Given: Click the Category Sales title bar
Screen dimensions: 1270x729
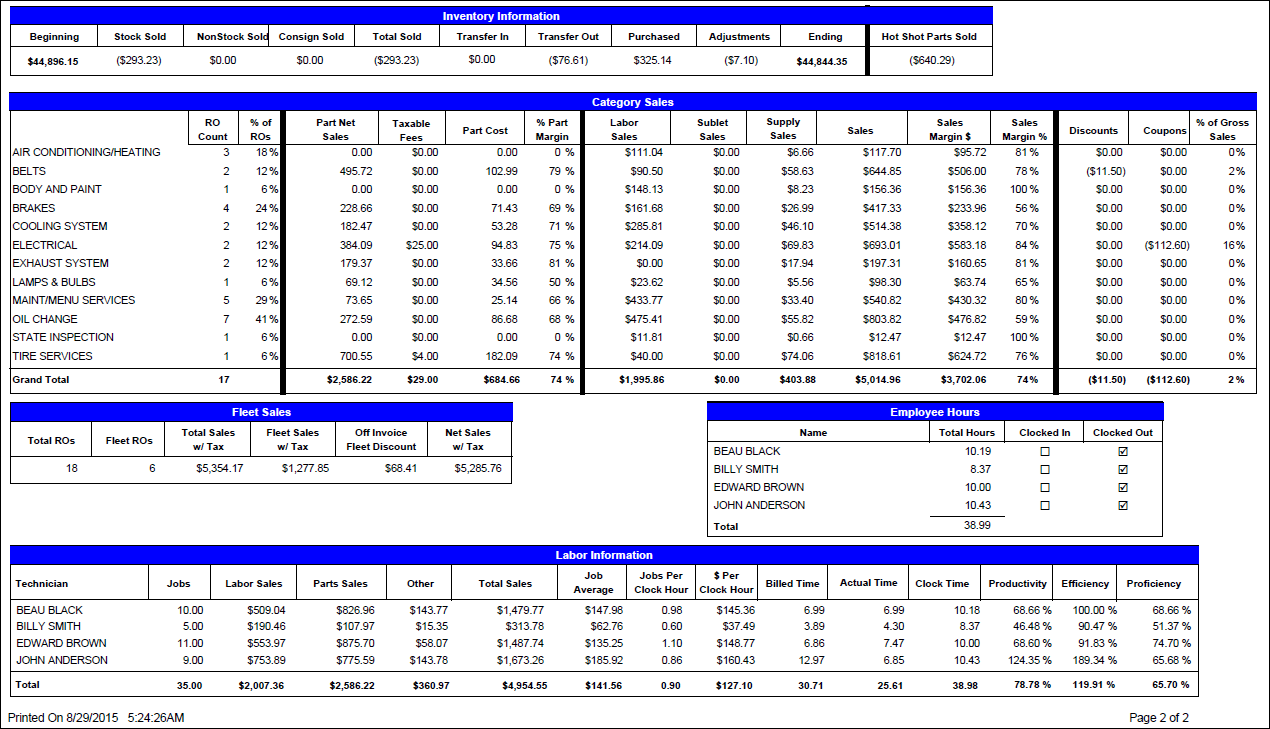Looking at the screenshot, I should [633, 101].
